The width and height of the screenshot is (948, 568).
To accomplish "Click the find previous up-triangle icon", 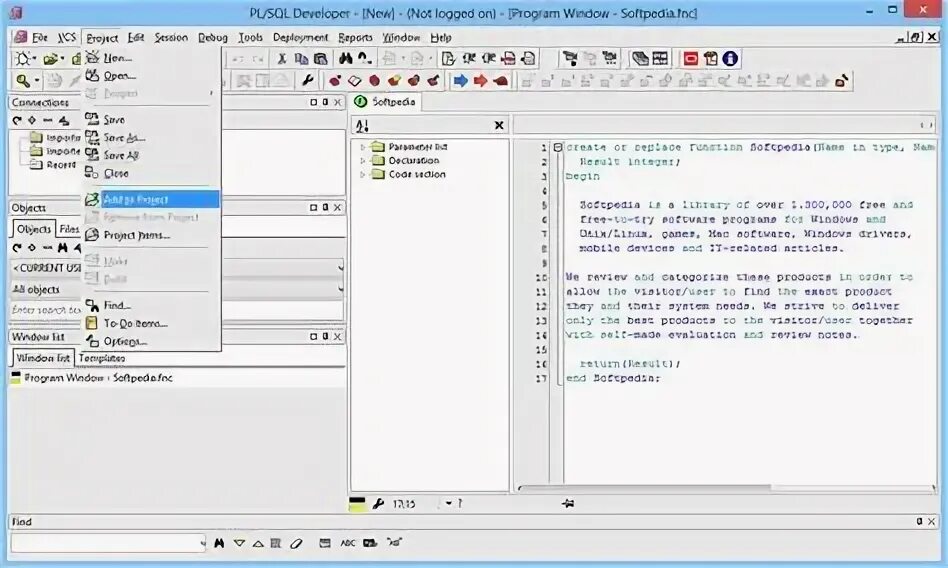I will coord(258,543).
